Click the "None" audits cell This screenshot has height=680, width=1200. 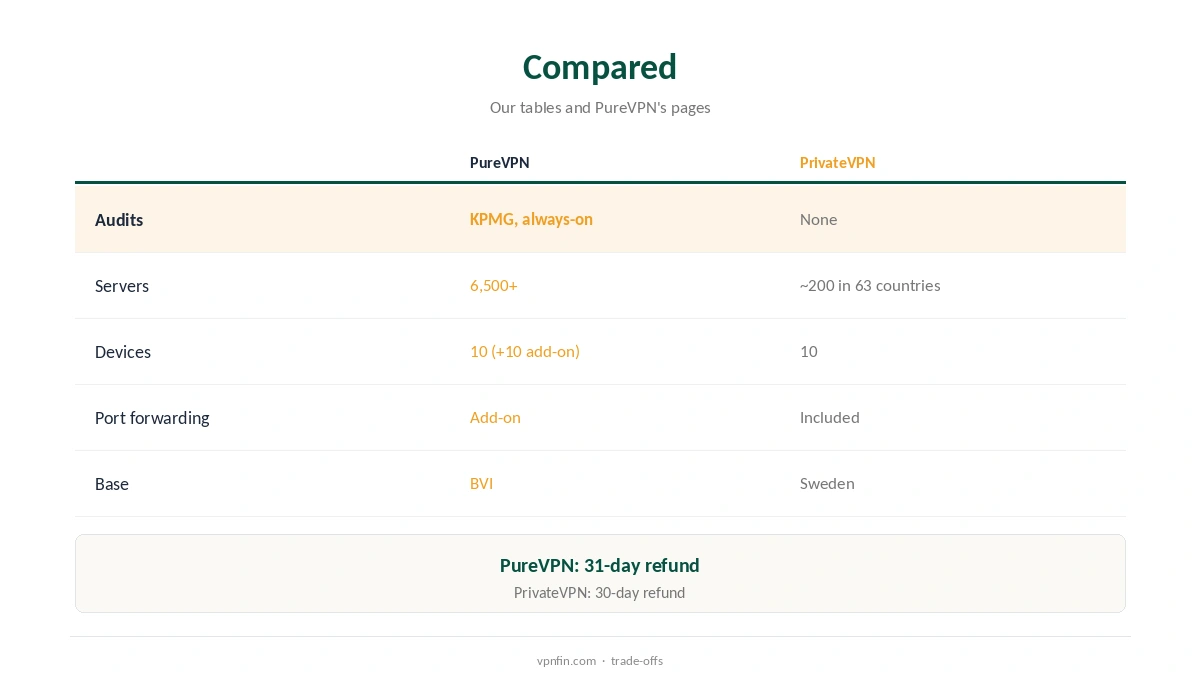(818, 219)
